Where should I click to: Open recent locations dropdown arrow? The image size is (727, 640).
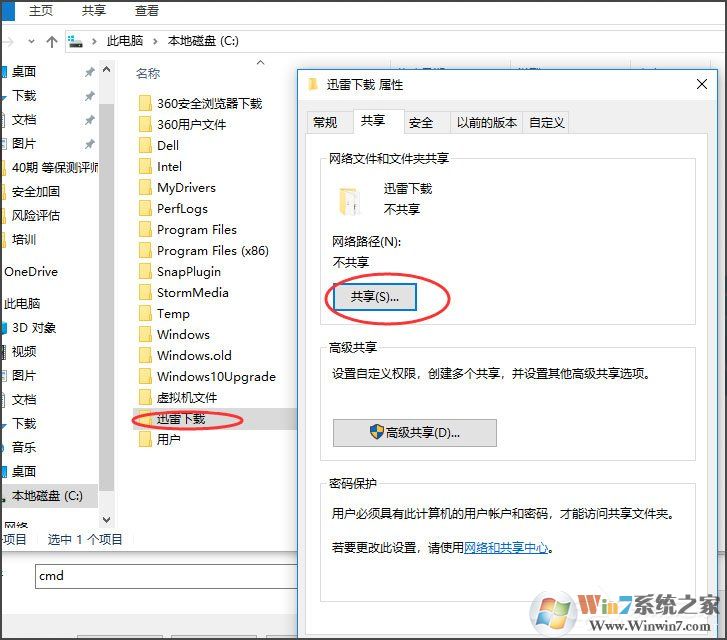click(31, 41)
